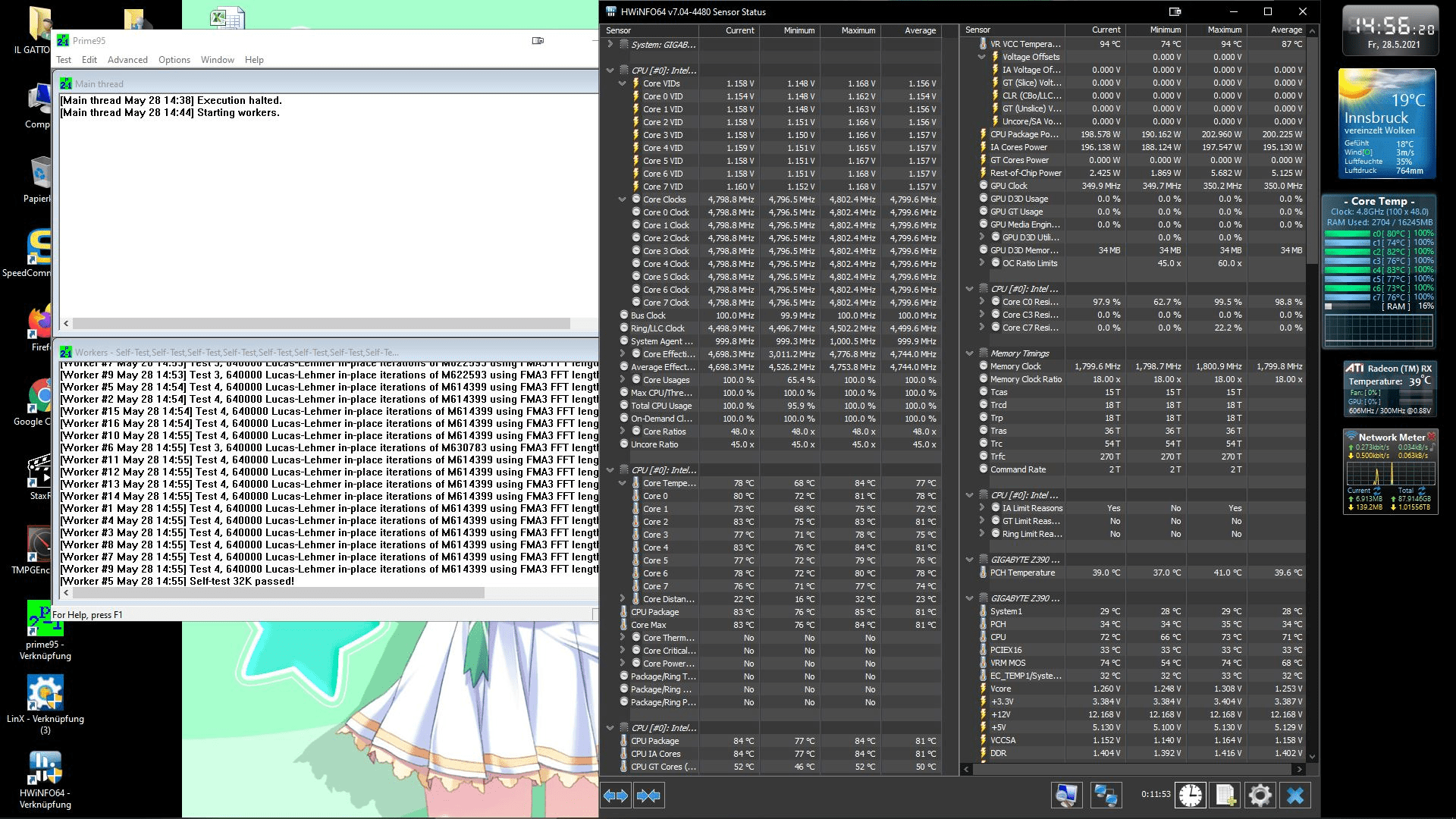The image size is (1456, 819).
Task: Open Prime95 Test menu
Action: pos(64,60)
